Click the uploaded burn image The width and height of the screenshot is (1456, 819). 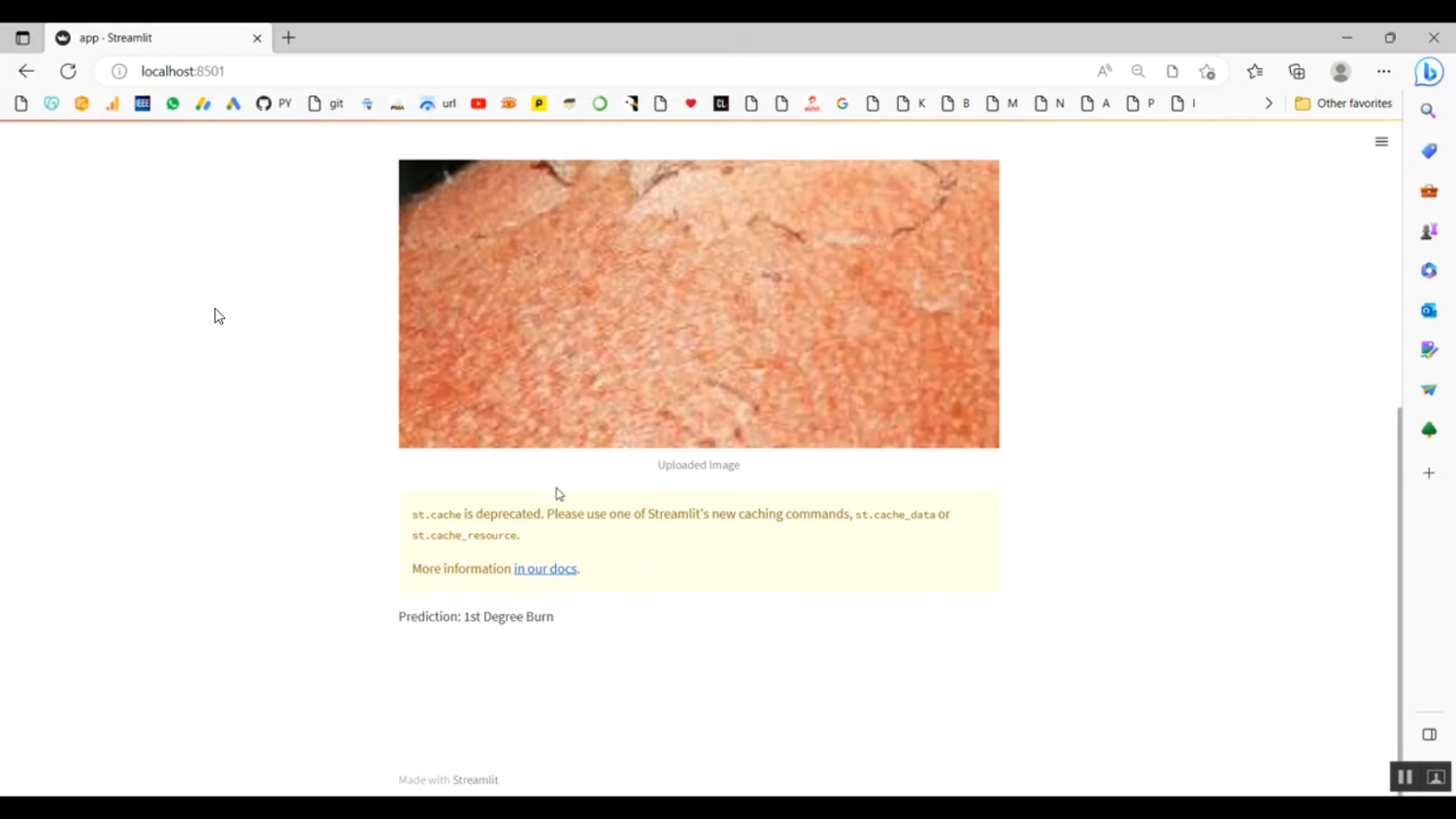pyautogui.click(x=698, y=304)
